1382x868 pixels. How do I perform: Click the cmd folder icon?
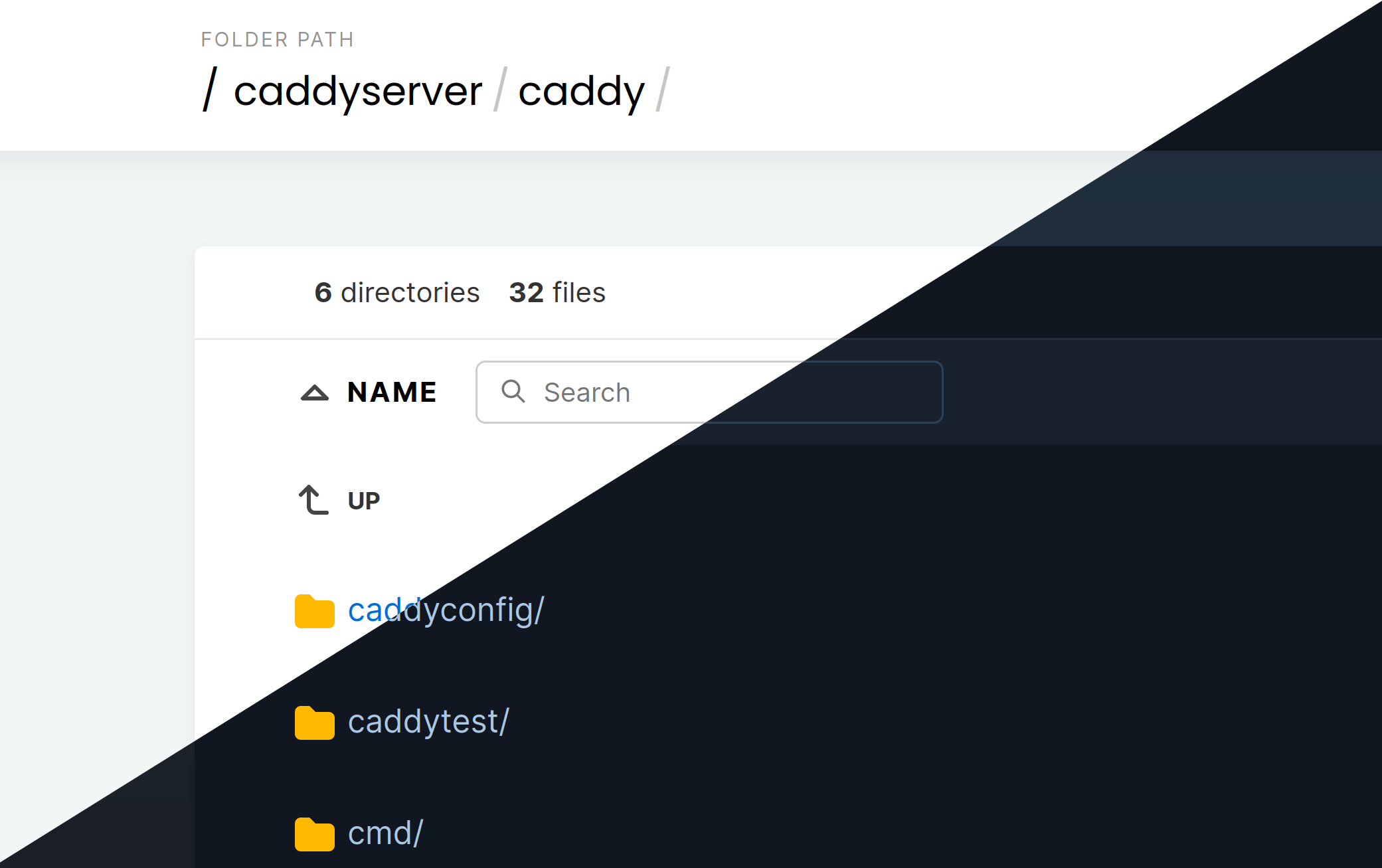314,834
